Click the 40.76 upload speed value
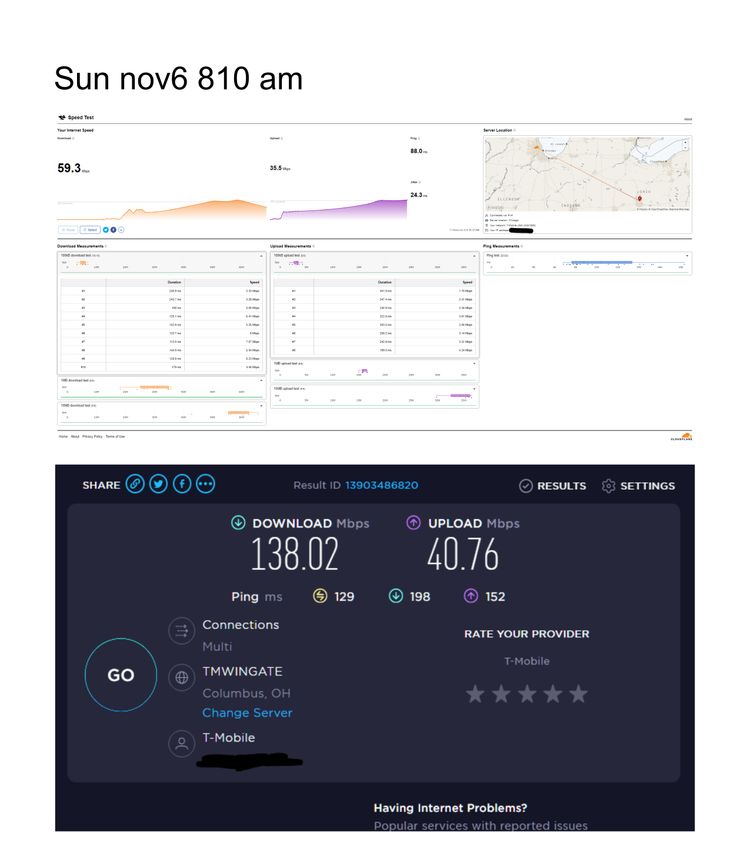 (x=463, y=554)
